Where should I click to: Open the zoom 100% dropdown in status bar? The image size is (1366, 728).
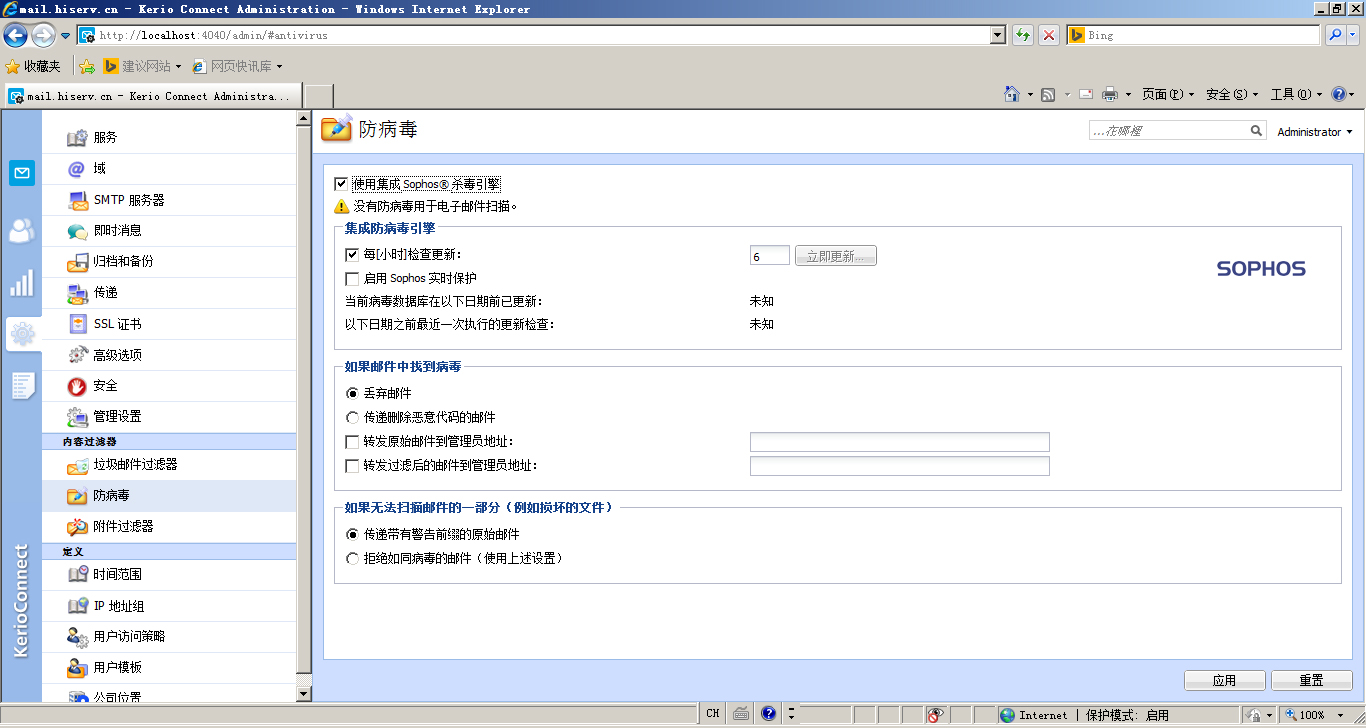click(x=1343, y=715)
